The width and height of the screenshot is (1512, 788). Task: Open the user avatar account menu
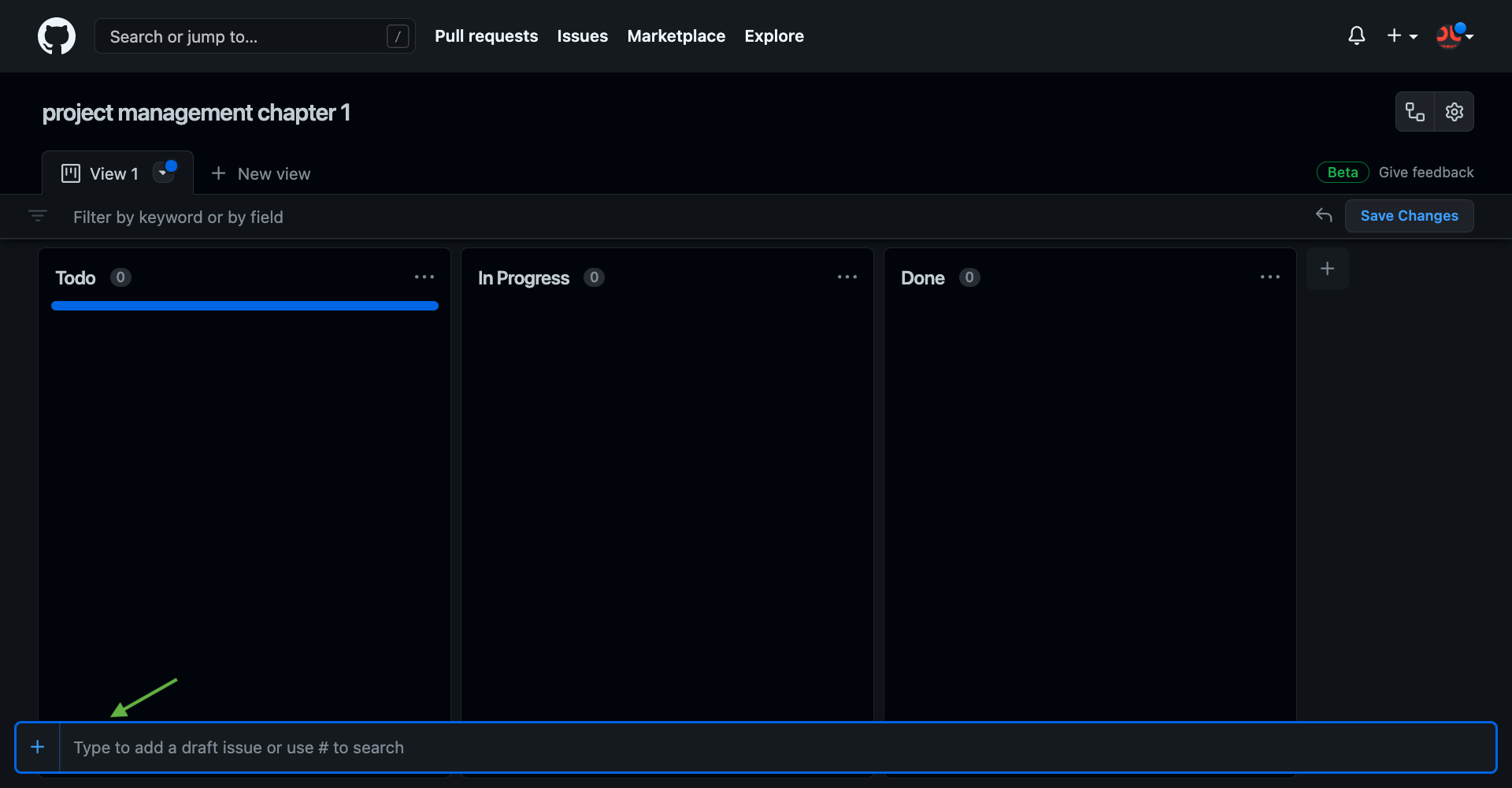pyautogui.click(x=1454, y=36)
